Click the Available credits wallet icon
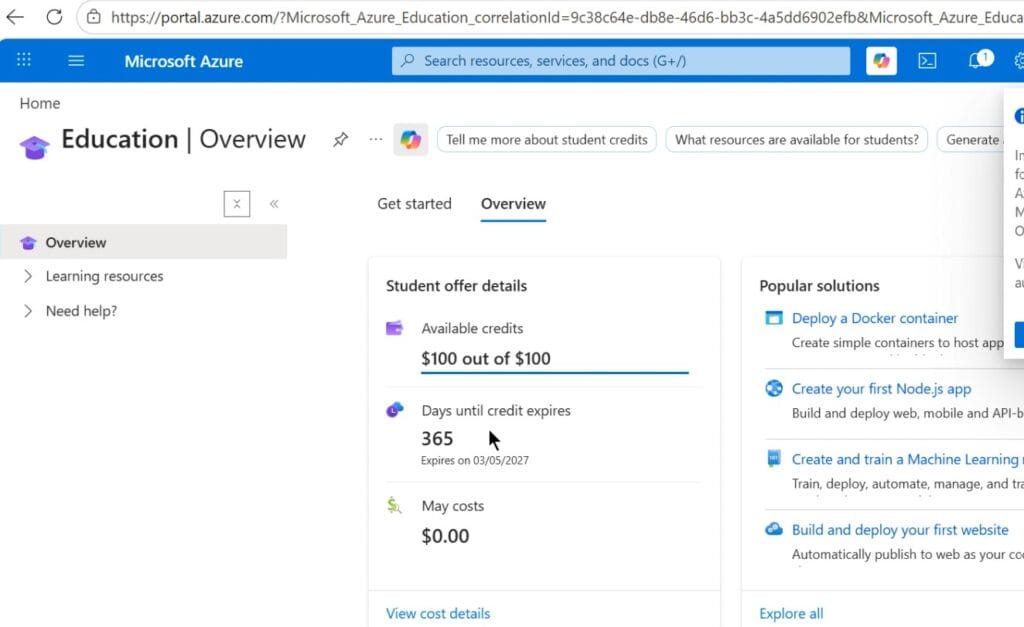Screen dimensions: 1024x627 point(394,328)
